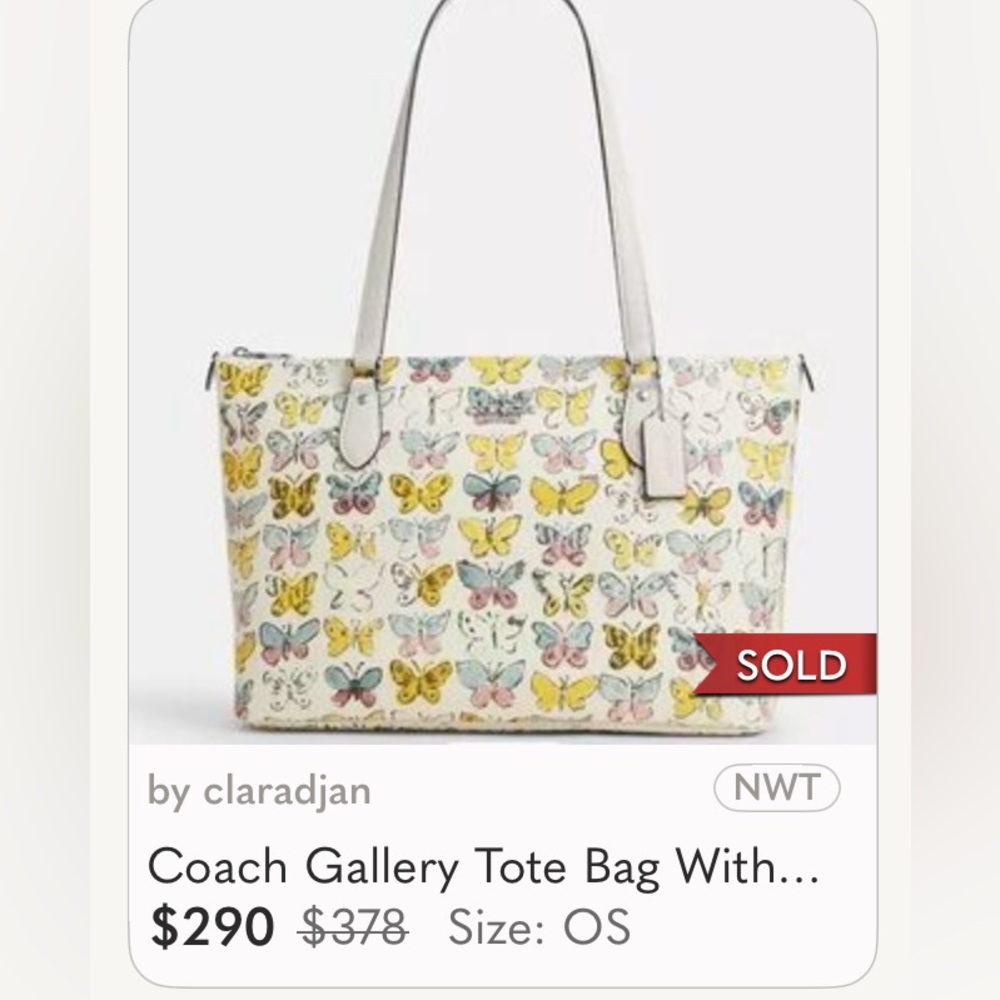The height and width of the screenshot is (1000, 1000).
Task: Click the Size: OS label
Action: pos(540,927)
